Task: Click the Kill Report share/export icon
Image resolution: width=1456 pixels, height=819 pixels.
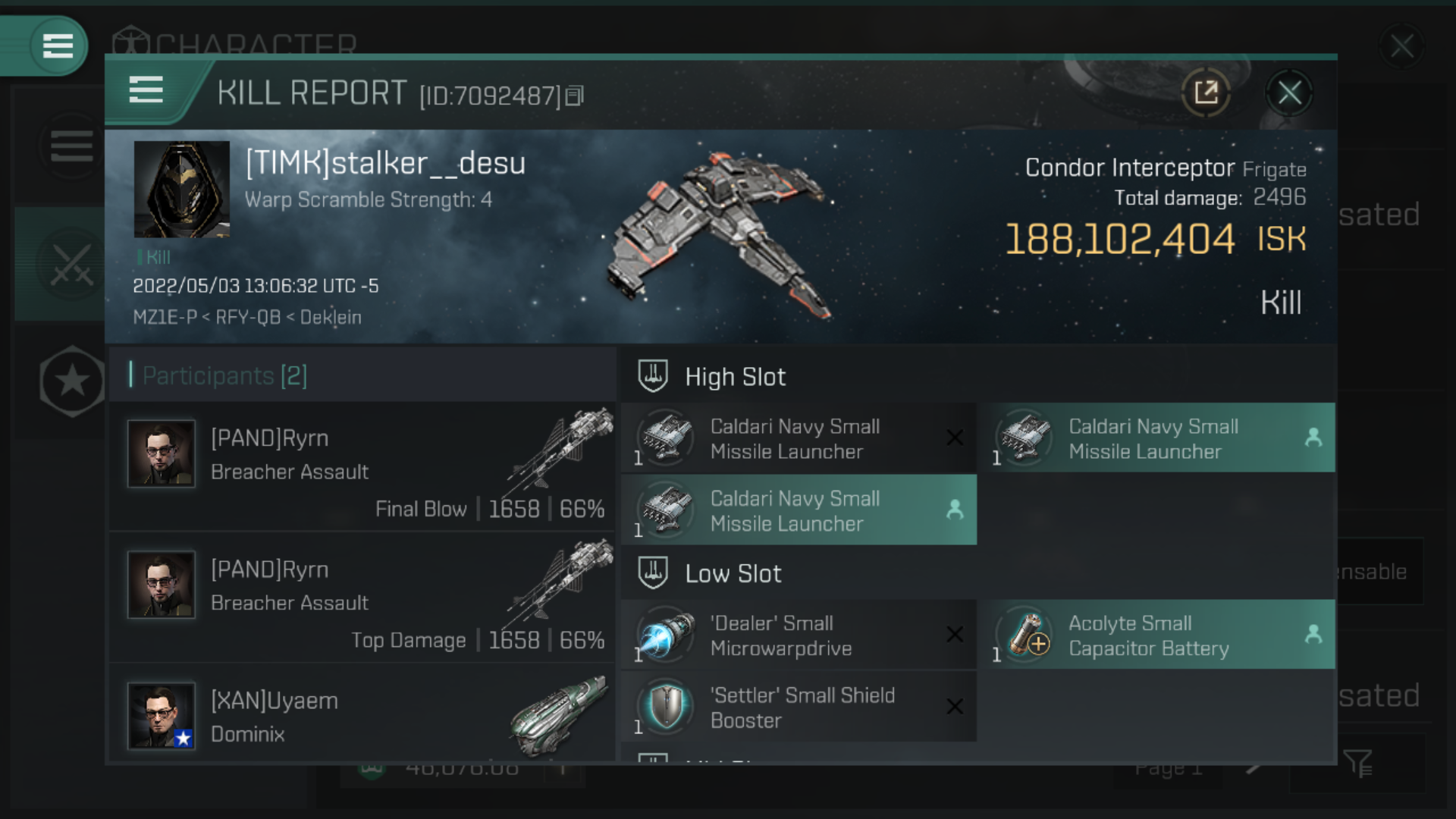Action: pyautogui.click(x=1206, y=93)
